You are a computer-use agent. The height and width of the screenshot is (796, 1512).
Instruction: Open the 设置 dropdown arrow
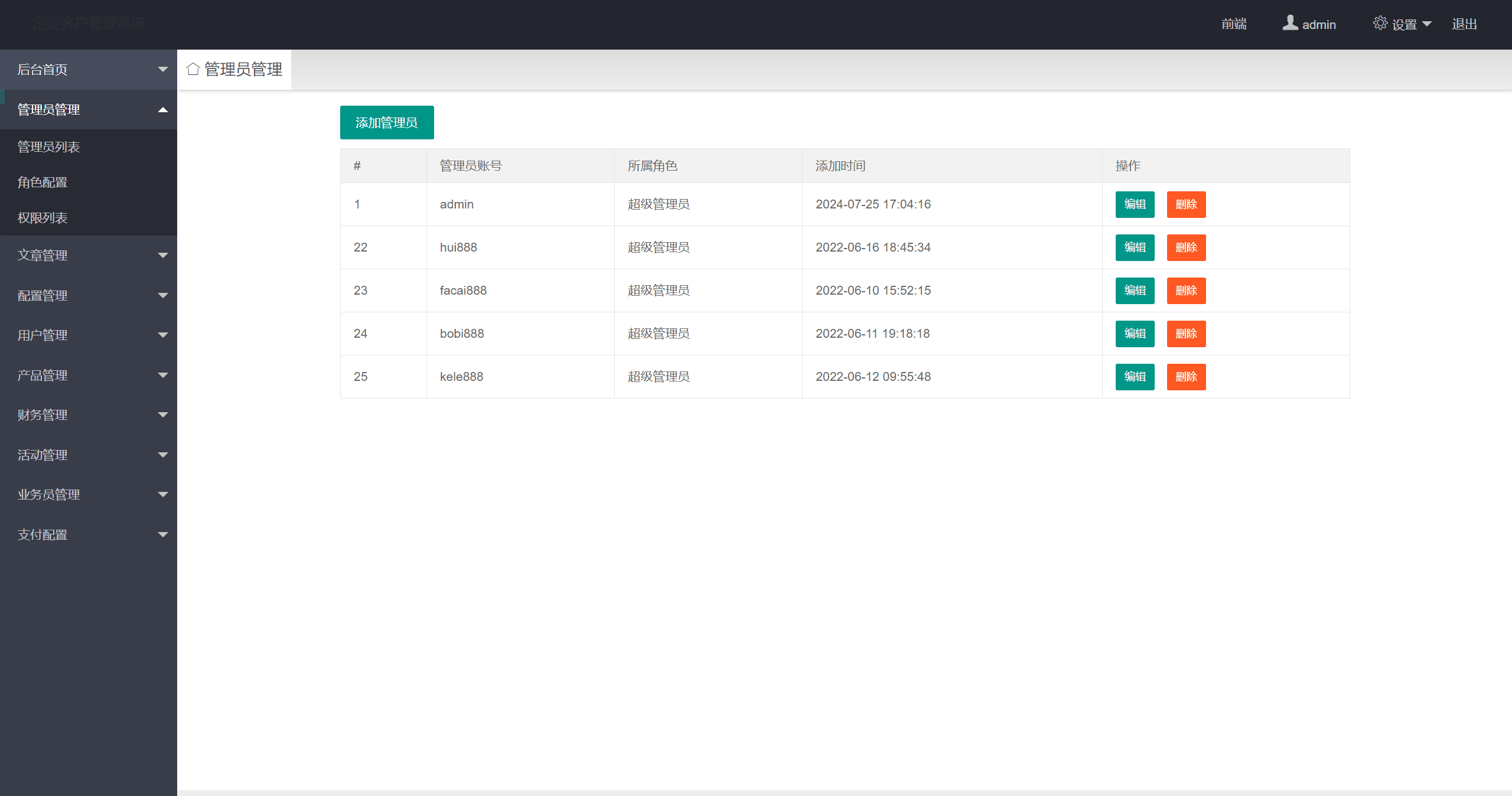(1427, 24)
